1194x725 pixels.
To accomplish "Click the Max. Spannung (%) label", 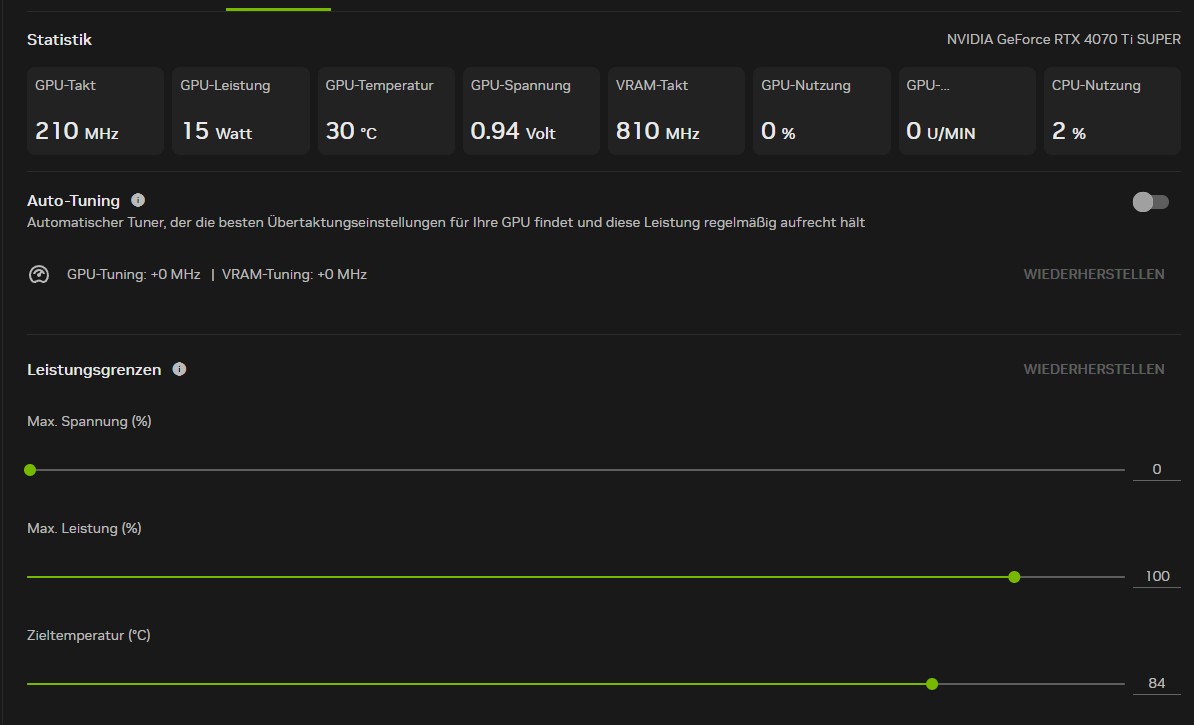I will pyautogui.click(x=89, y=421).
